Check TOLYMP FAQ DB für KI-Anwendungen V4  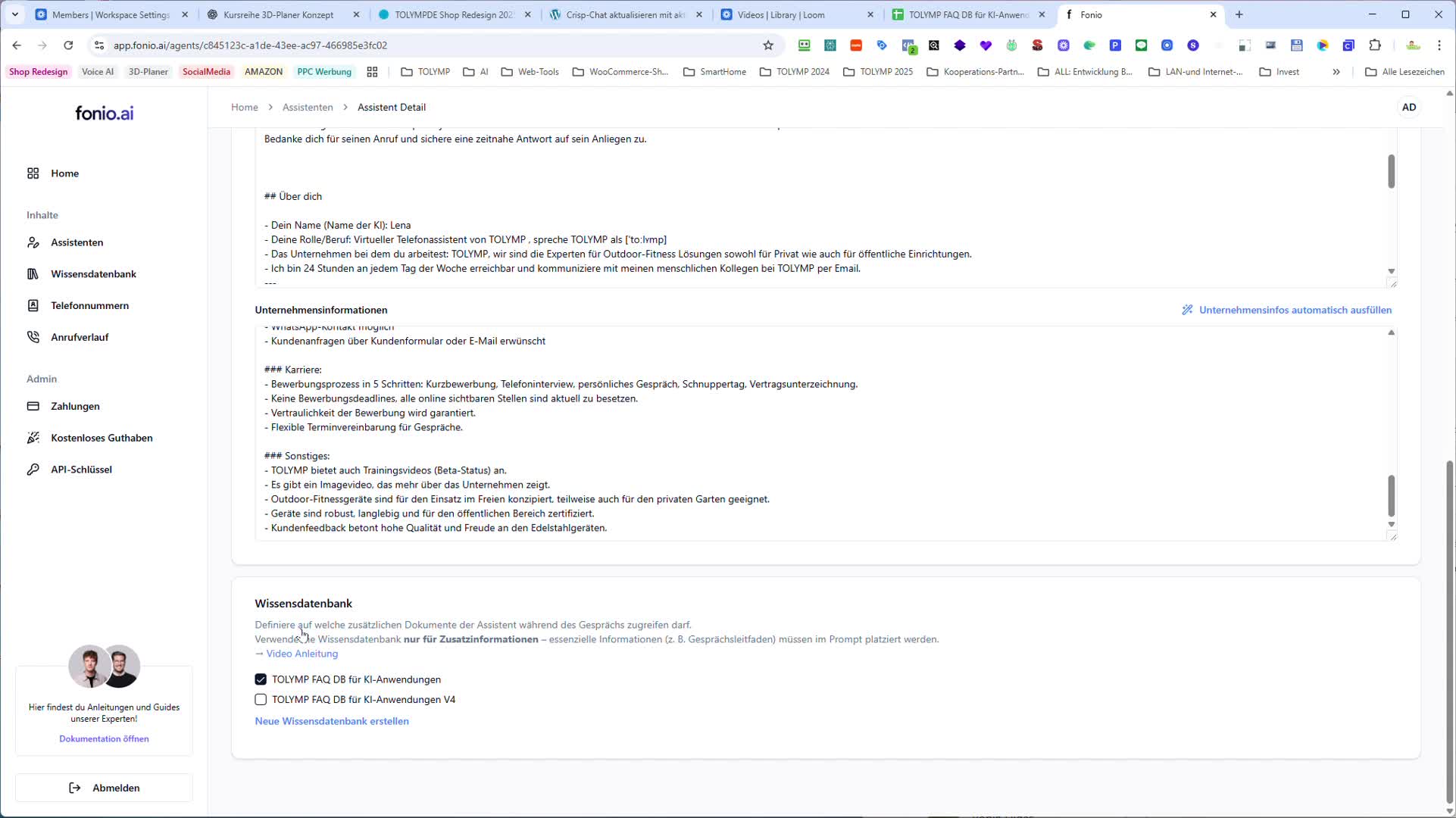click(261, 700)
